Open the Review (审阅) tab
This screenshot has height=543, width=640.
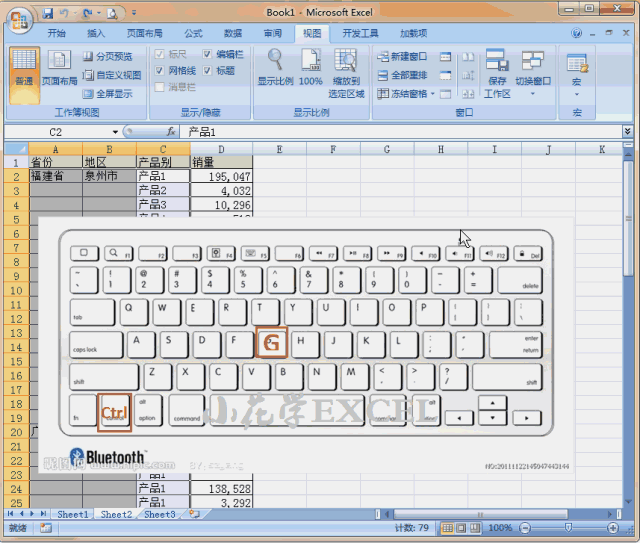273,33
